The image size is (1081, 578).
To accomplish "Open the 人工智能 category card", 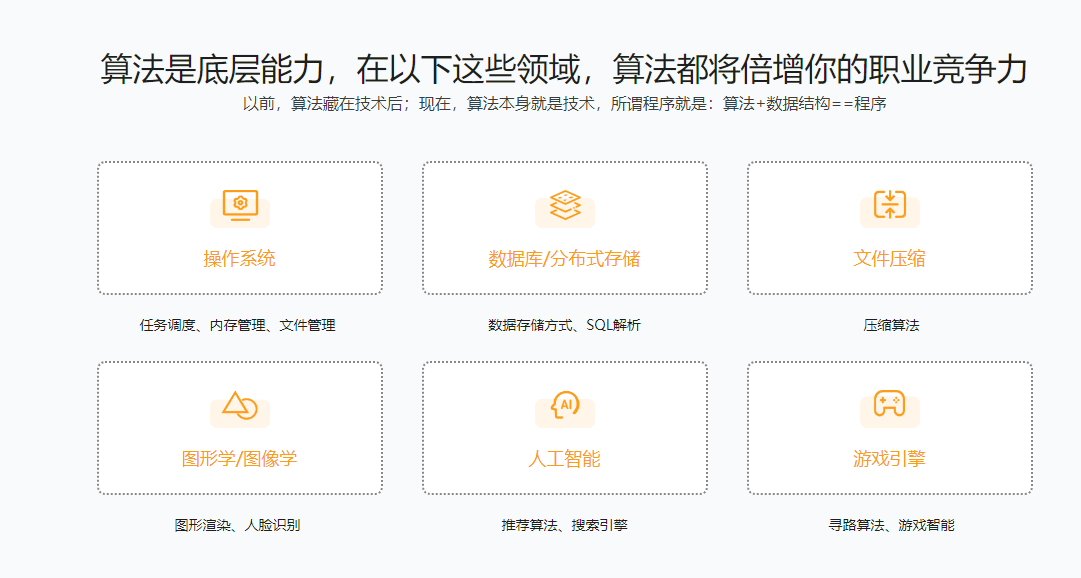I will pos(566,428).
